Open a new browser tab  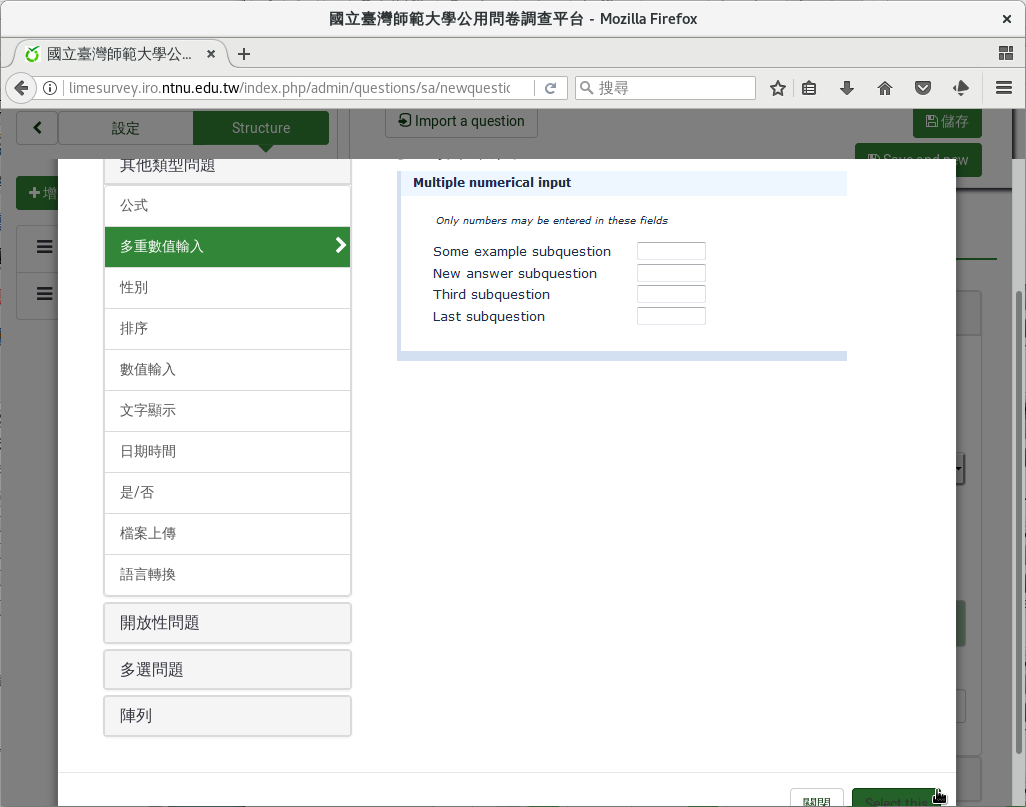(244, 54)
